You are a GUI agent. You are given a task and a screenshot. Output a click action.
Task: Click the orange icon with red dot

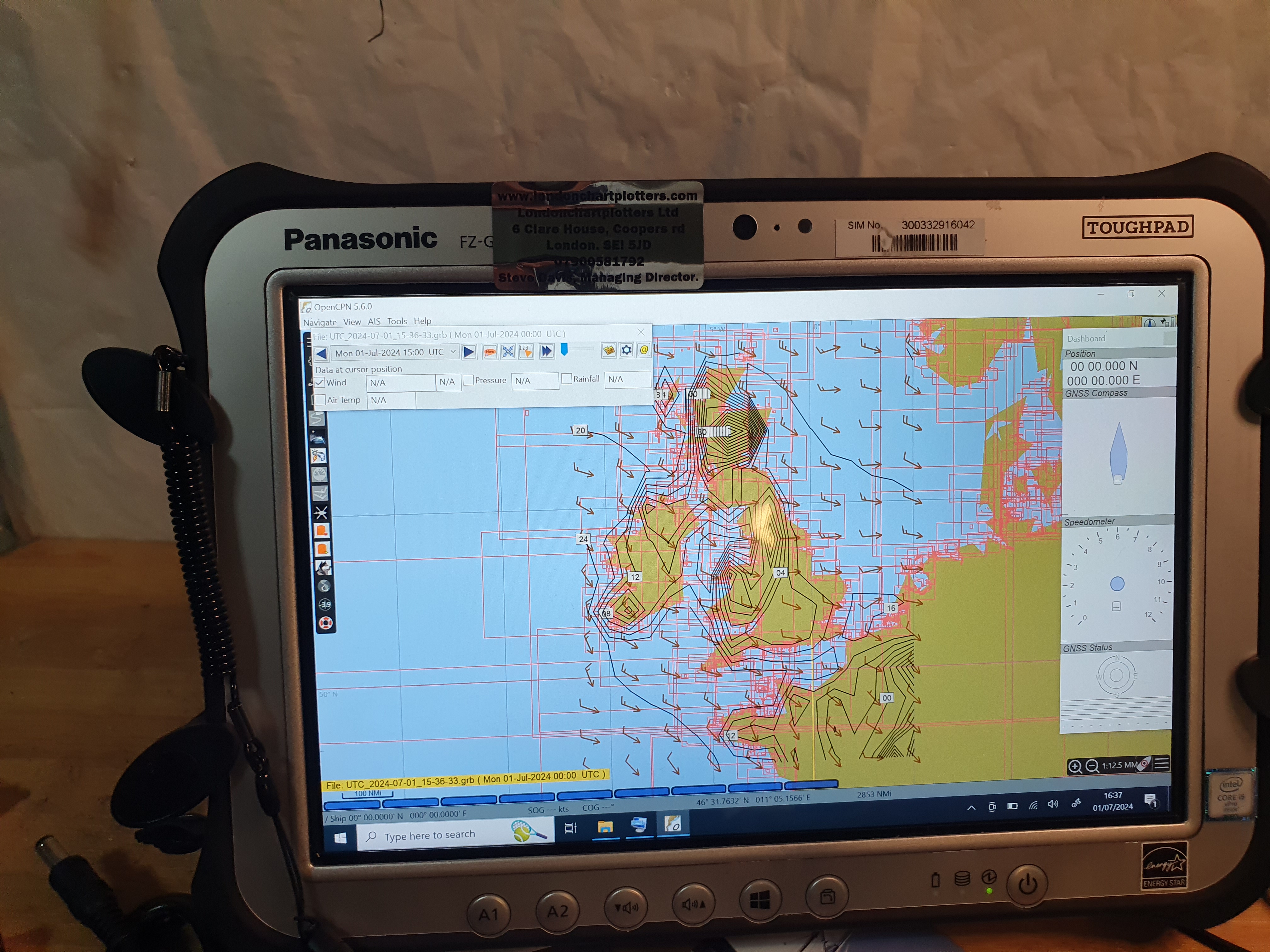pos(322,531)
